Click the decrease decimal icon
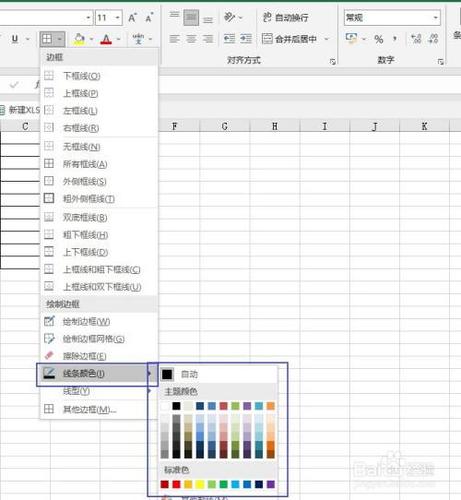The height and width of the screenshot is (500, 461). pyautogui.click(x=433, y=39)
